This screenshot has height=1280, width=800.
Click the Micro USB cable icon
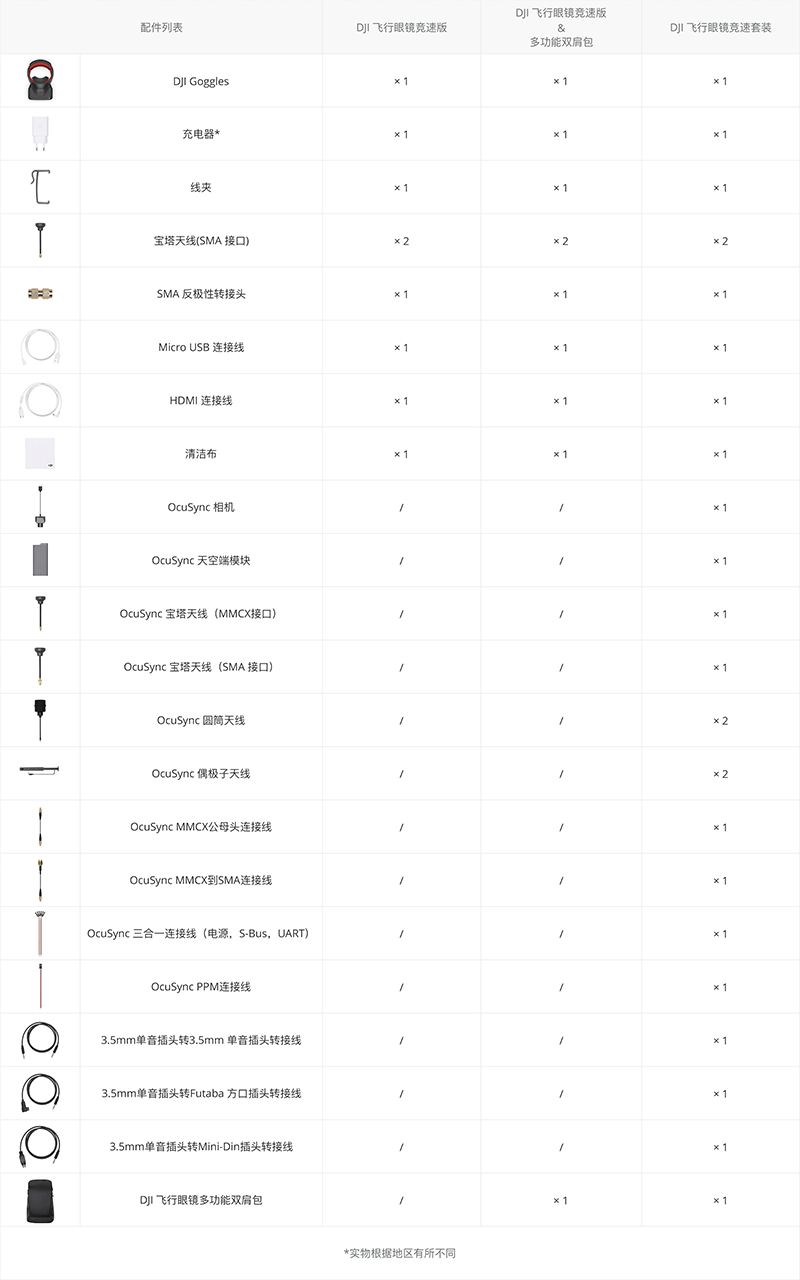(x=40, y=348)
